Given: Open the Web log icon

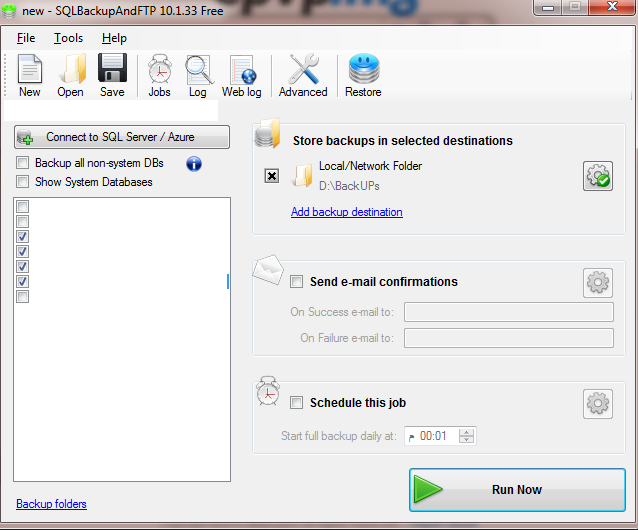Looking at the screenshot, I should tap(242, 76).
